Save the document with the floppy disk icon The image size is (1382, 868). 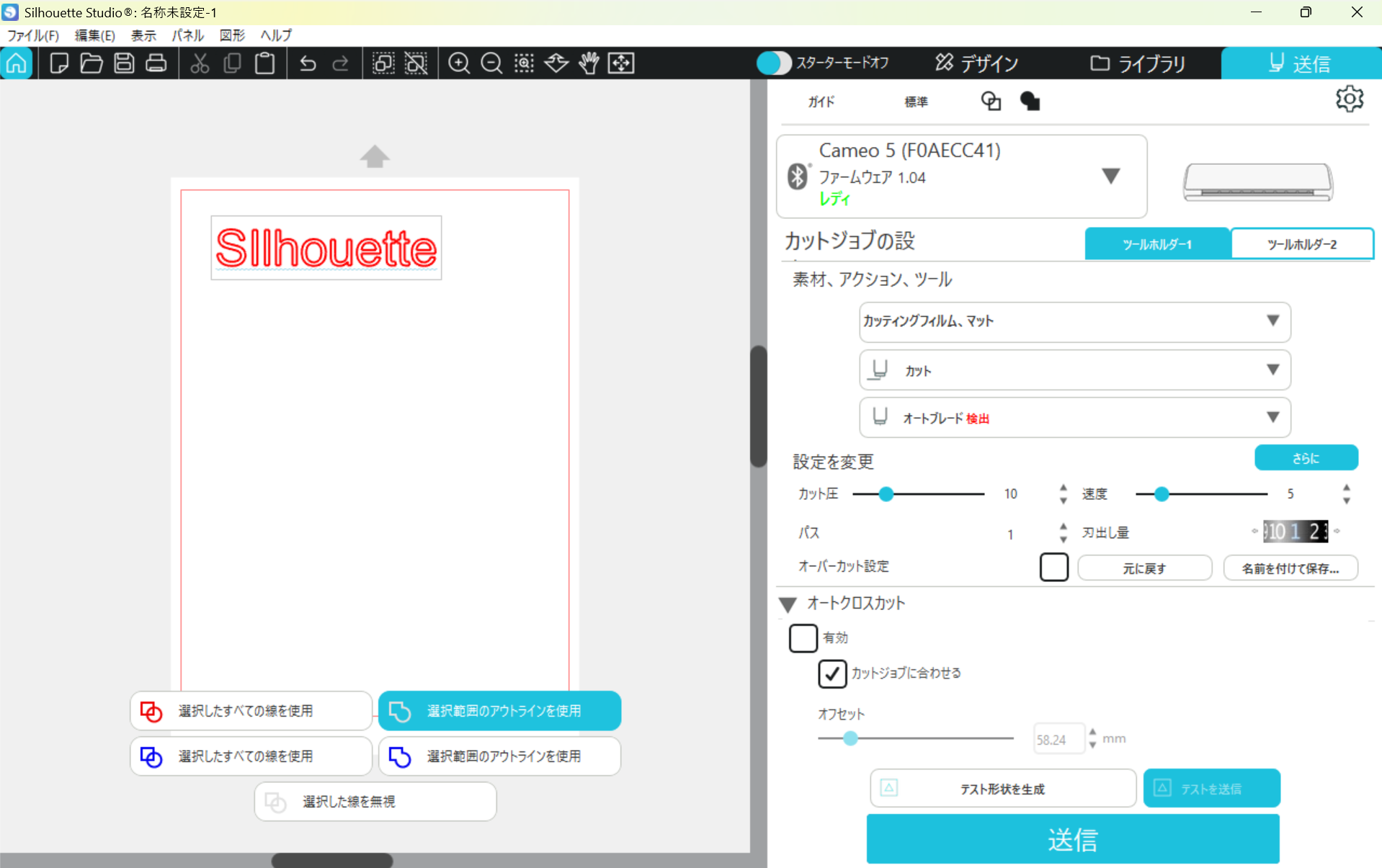pos(124,63)
